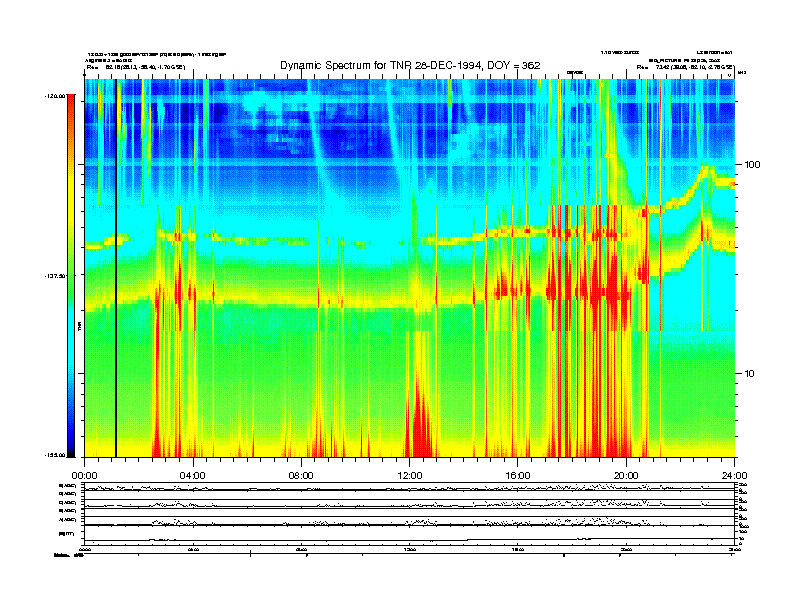Click the 00:00 time axis label
792x612 pixels.
coord(84,476)
